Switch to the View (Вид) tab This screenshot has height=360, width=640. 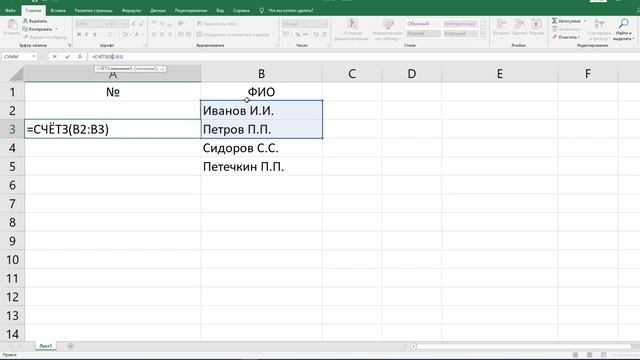[x=220, y=10]
